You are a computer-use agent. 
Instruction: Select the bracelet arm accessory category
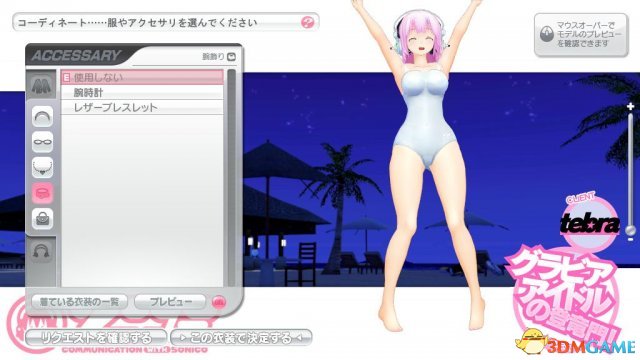(42, 193)
